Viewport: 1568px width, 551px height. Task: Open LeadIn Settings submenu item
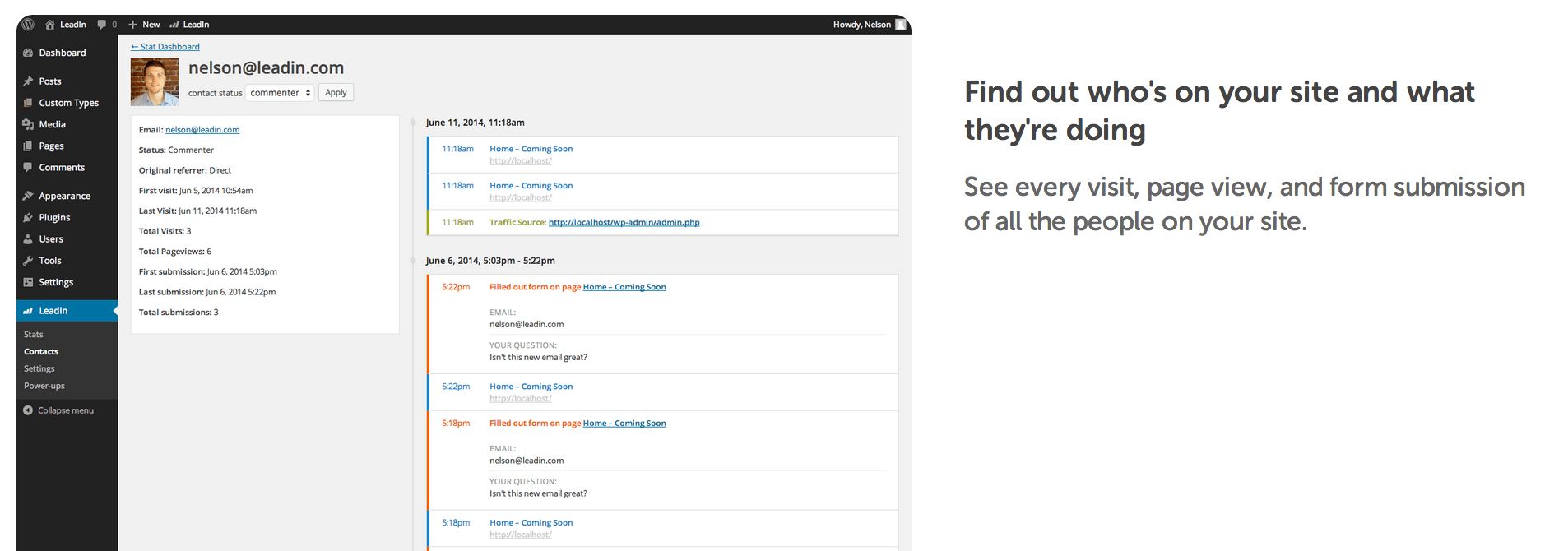pyautogui.click(x=39, y=368)
